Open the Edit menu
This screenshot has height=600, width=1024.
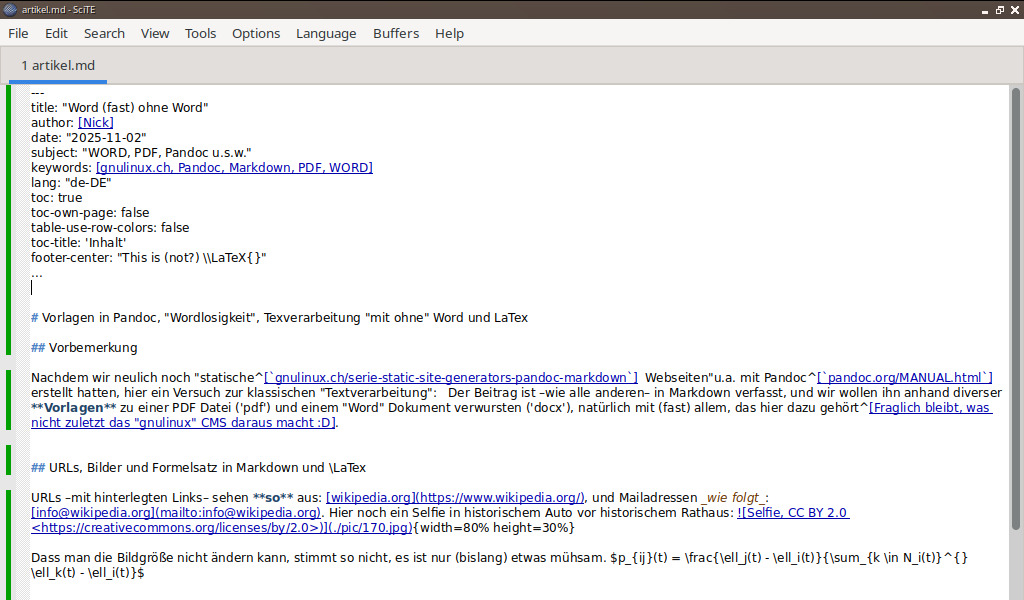[56, 33]
